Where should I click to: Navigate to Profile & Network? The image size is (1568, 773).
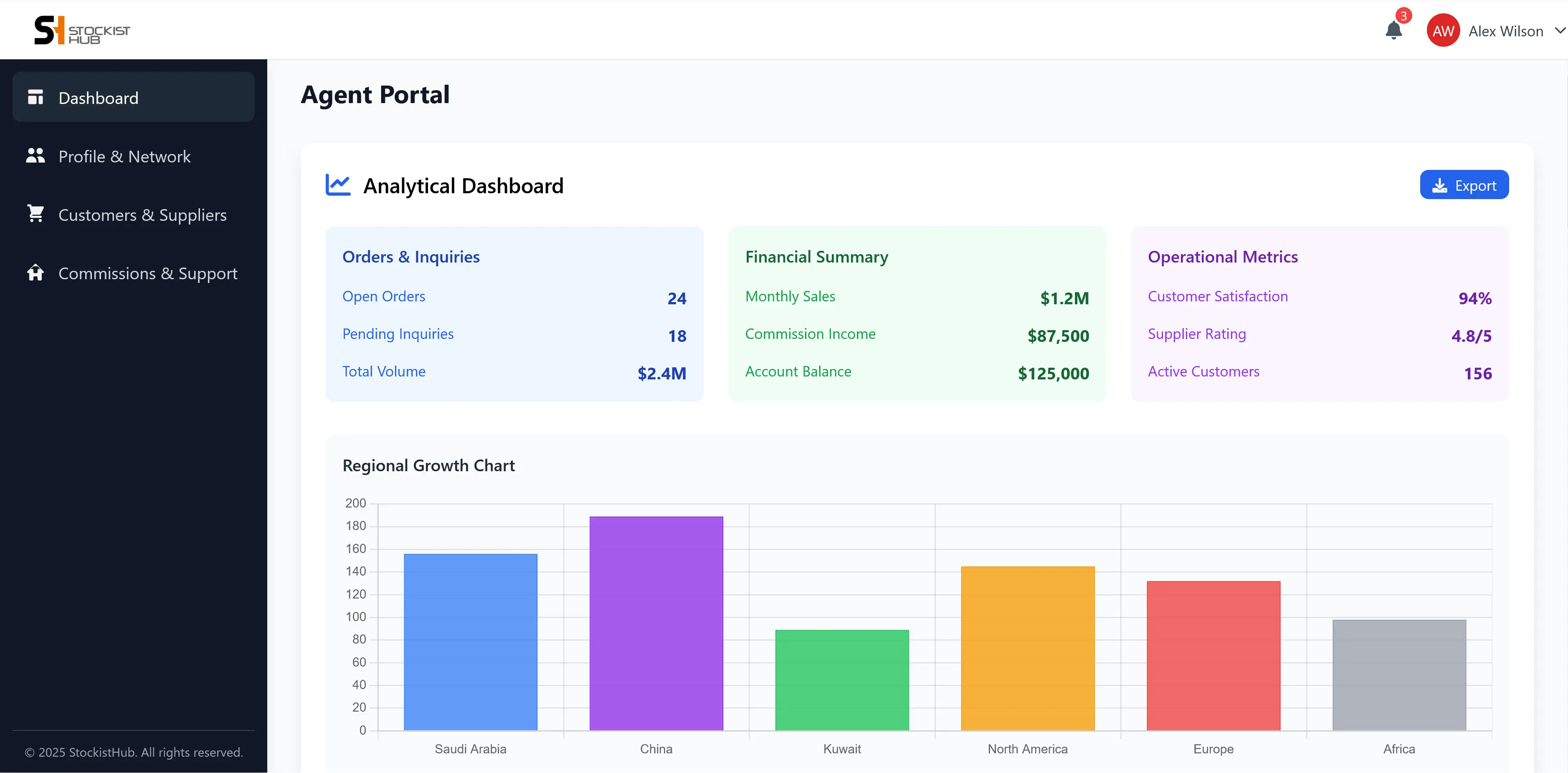point(133,156)
